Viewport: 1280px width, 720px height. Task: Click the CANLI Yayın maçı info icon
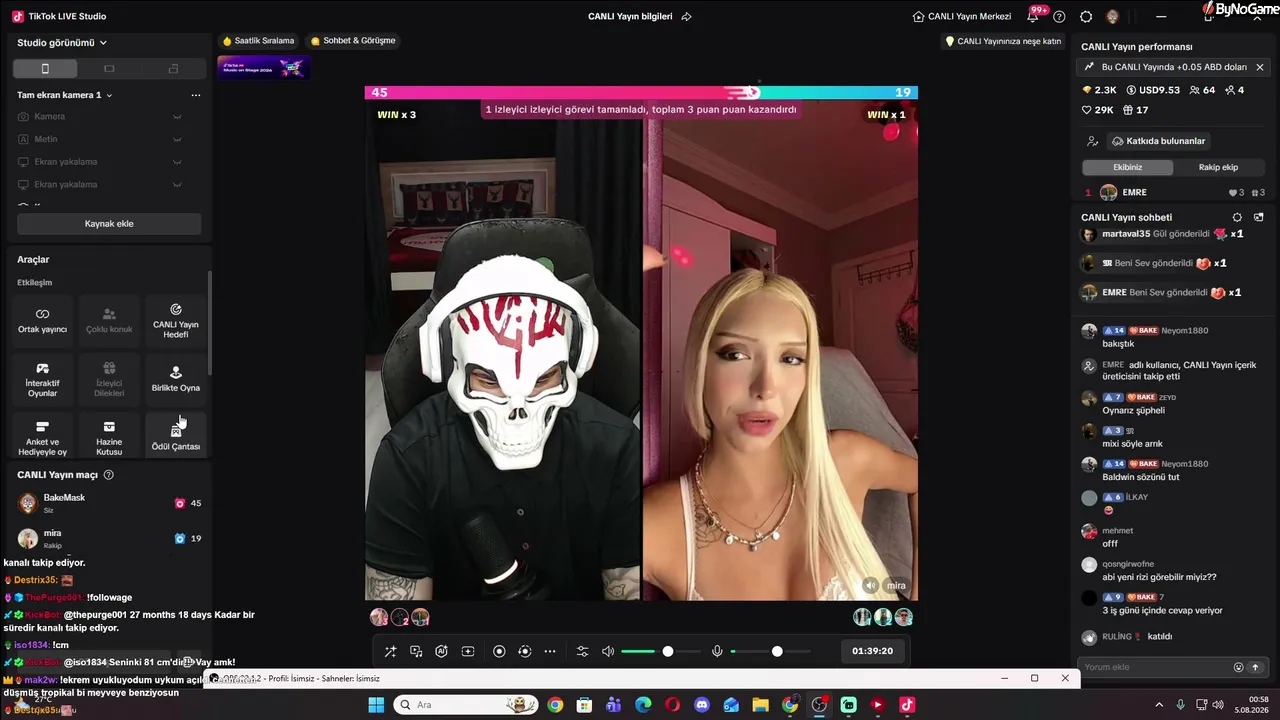[109, 475]
